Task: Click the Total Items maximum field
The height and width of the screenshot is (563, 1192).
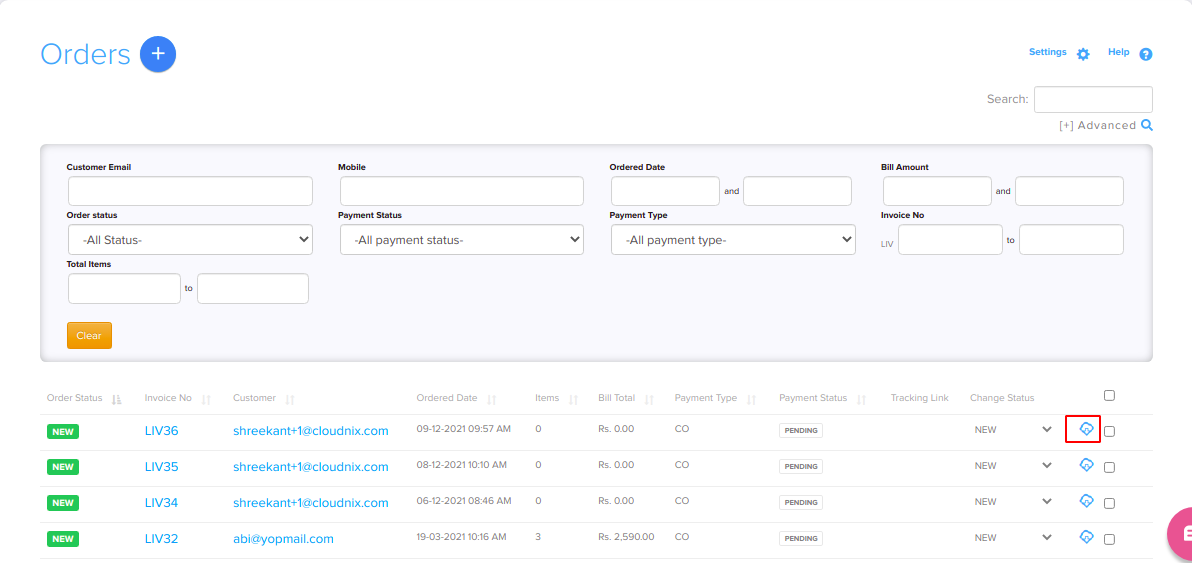Action: tap(253, 289)
